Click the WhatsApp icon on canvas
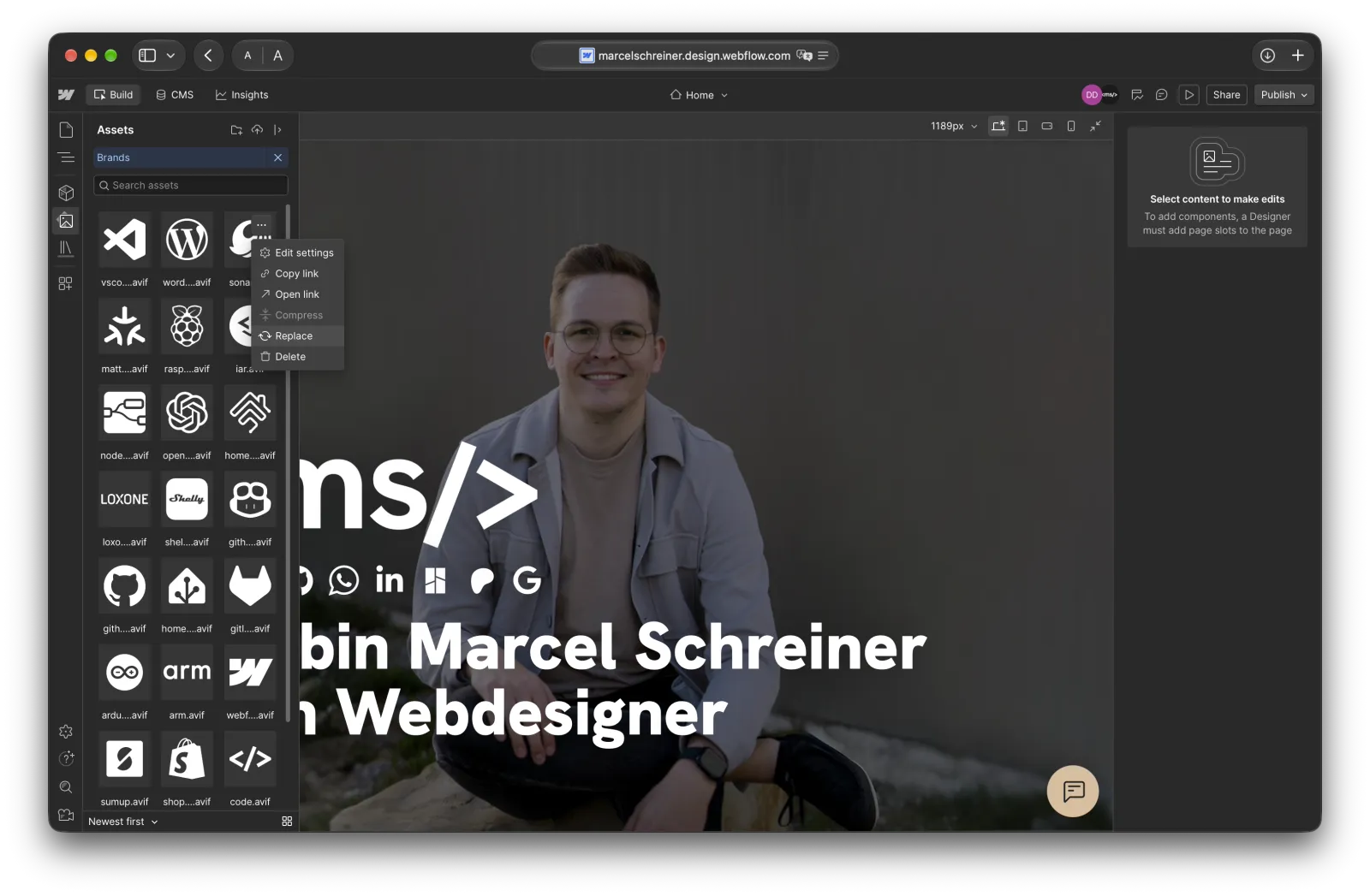This screenshot has height=896, width=1370. click(x=343, y=580)
